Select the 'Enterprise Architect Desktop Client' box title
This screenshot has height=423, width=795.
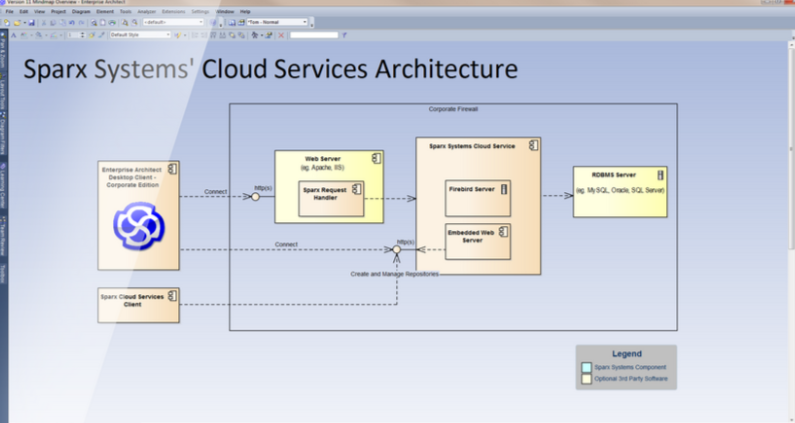132,178
